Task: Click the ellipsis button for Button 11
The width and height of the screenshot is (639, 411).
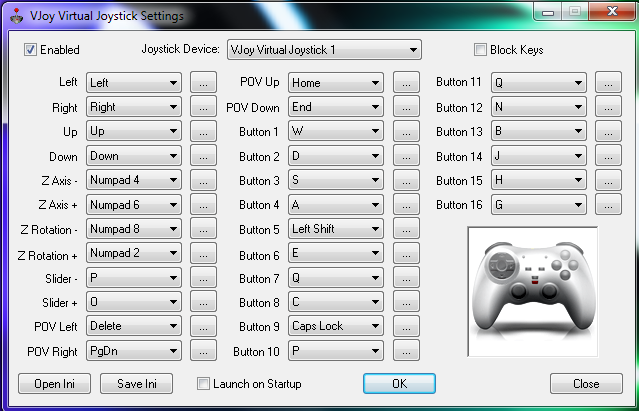Action: (x=608, y=83)
